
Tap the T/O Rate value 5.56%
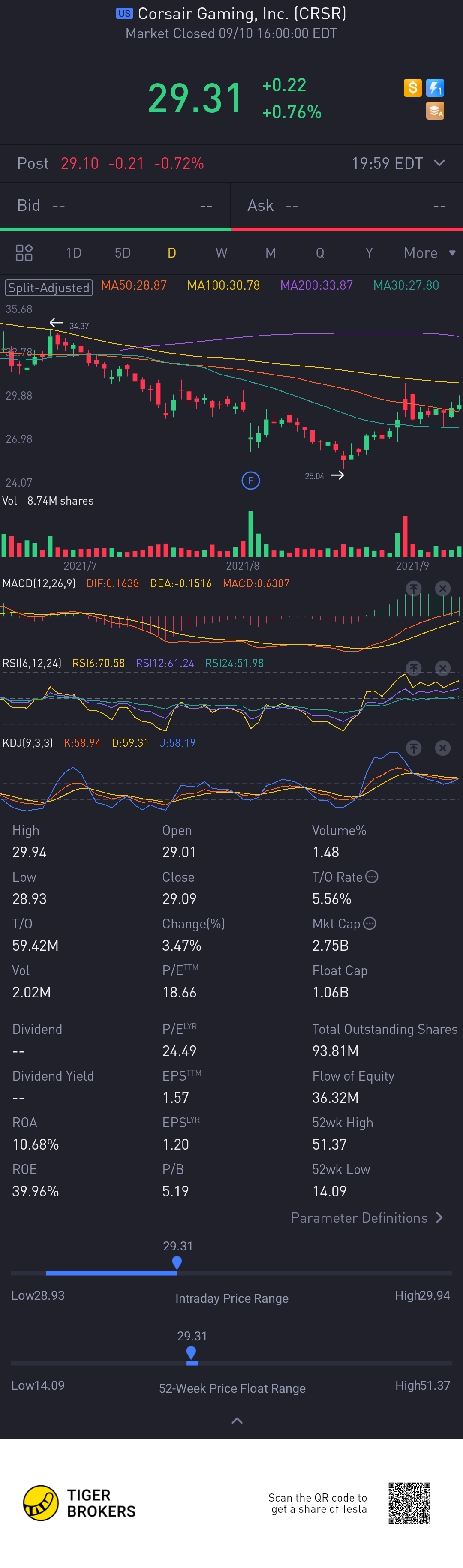coord(331,899)
